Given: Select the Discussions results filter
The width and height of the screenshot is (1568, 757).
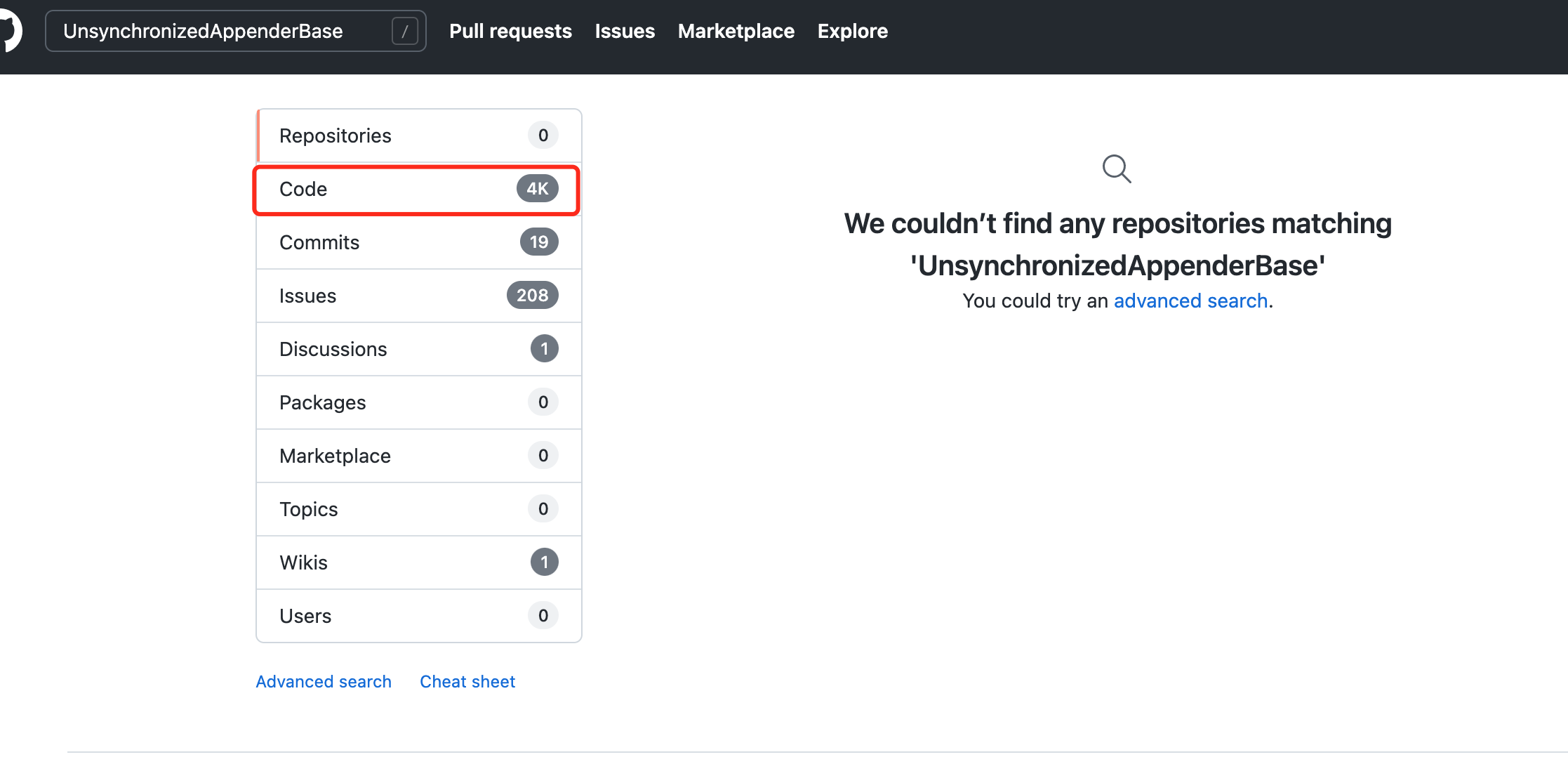Looking at the screenshot, I should click(419, 349).
